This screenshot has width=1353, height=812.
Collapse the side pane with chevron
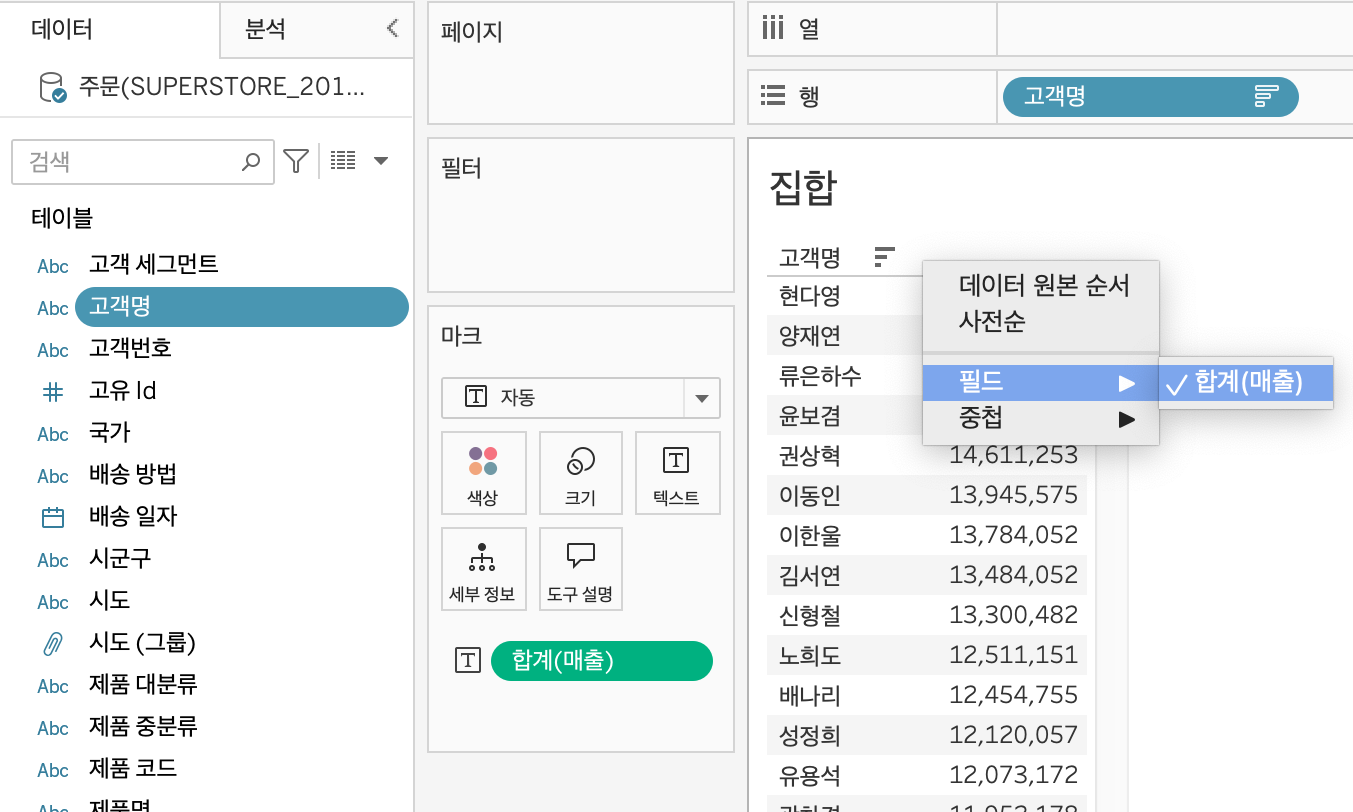click(x=392, y=28)
